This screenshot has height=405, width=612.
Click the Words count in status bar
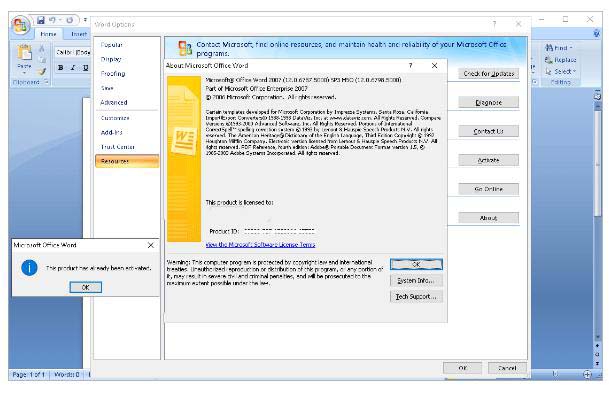click(x=66, y=375)
